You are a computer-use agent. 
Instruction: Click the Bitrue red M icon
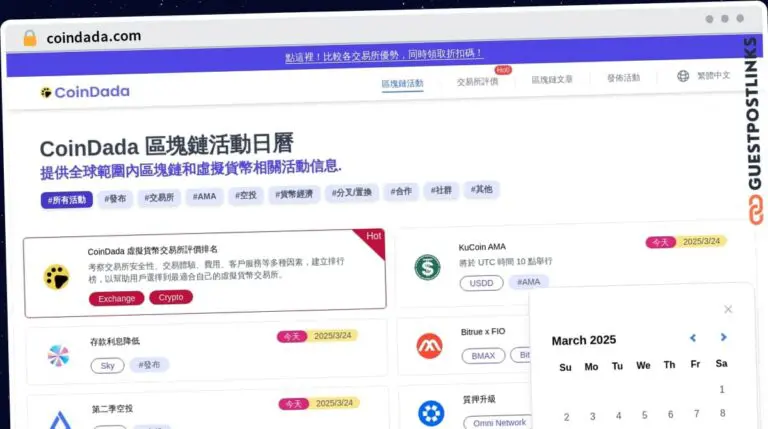(x=429, y=346)
